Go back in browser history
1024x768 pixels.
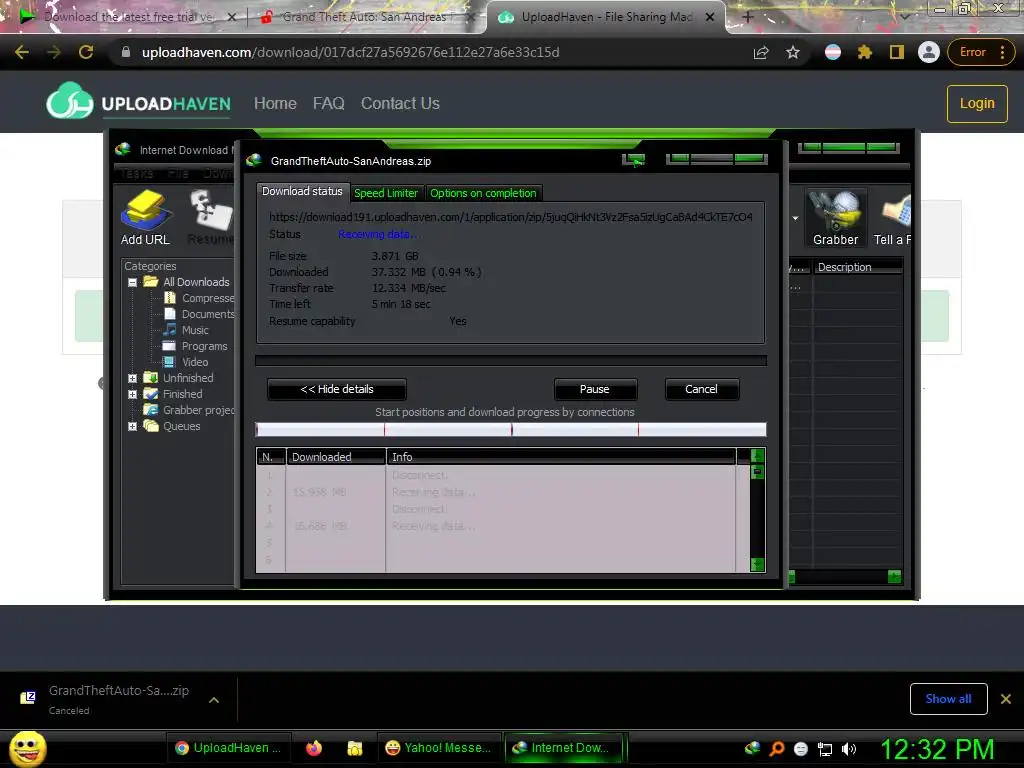click(22, 52)
